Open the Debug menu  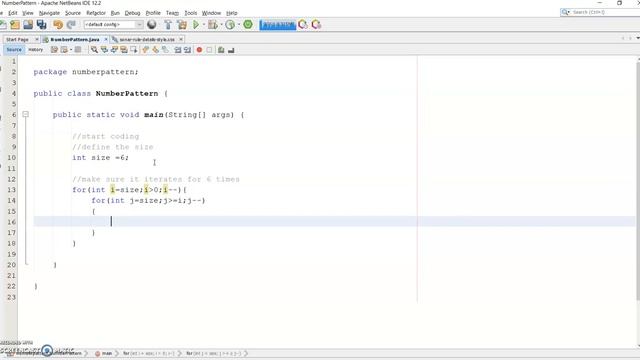[x=132, y=13]
